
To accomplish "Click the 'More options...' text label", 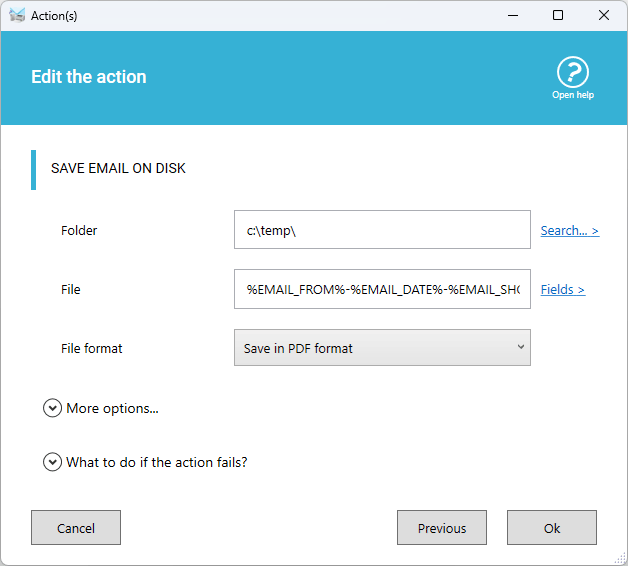I will [x=112, y=408].
